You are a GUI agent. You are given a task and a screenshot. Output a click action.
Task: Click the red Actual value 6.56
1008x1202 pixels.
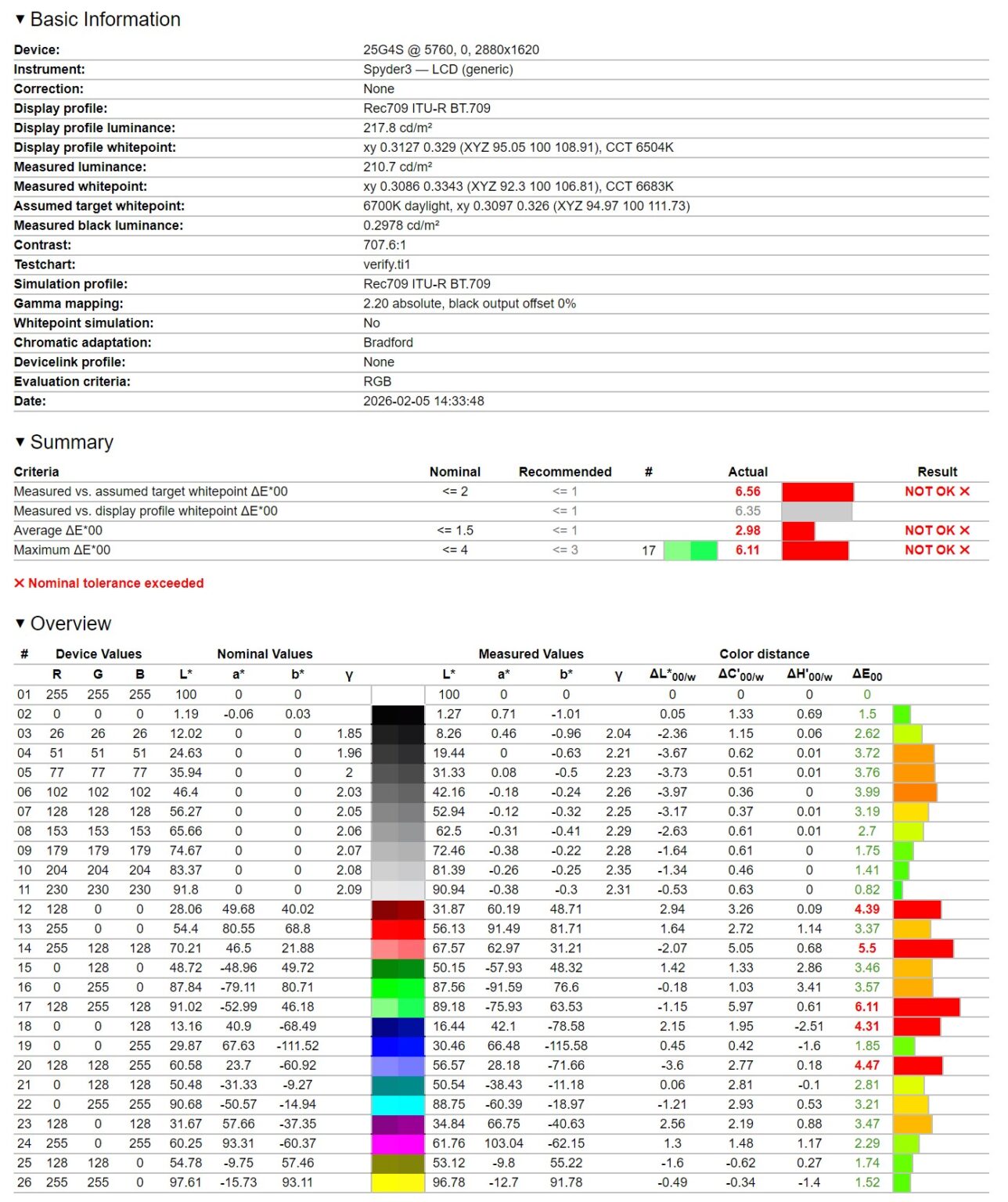[x=747, y=491]
